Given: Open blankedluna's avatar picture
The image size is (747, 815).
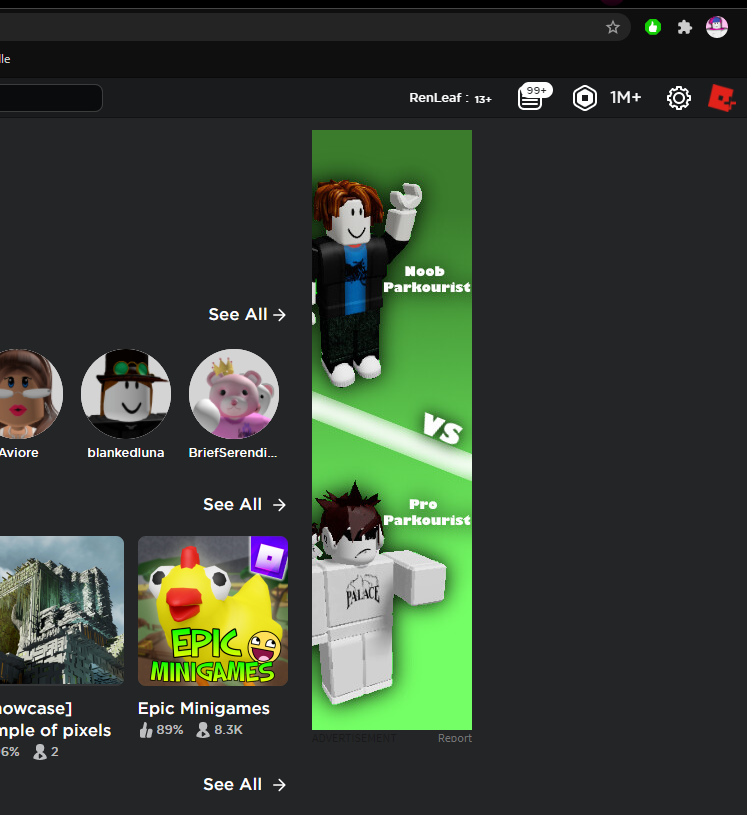Looking at the screenshot, I should click(126, 394).
